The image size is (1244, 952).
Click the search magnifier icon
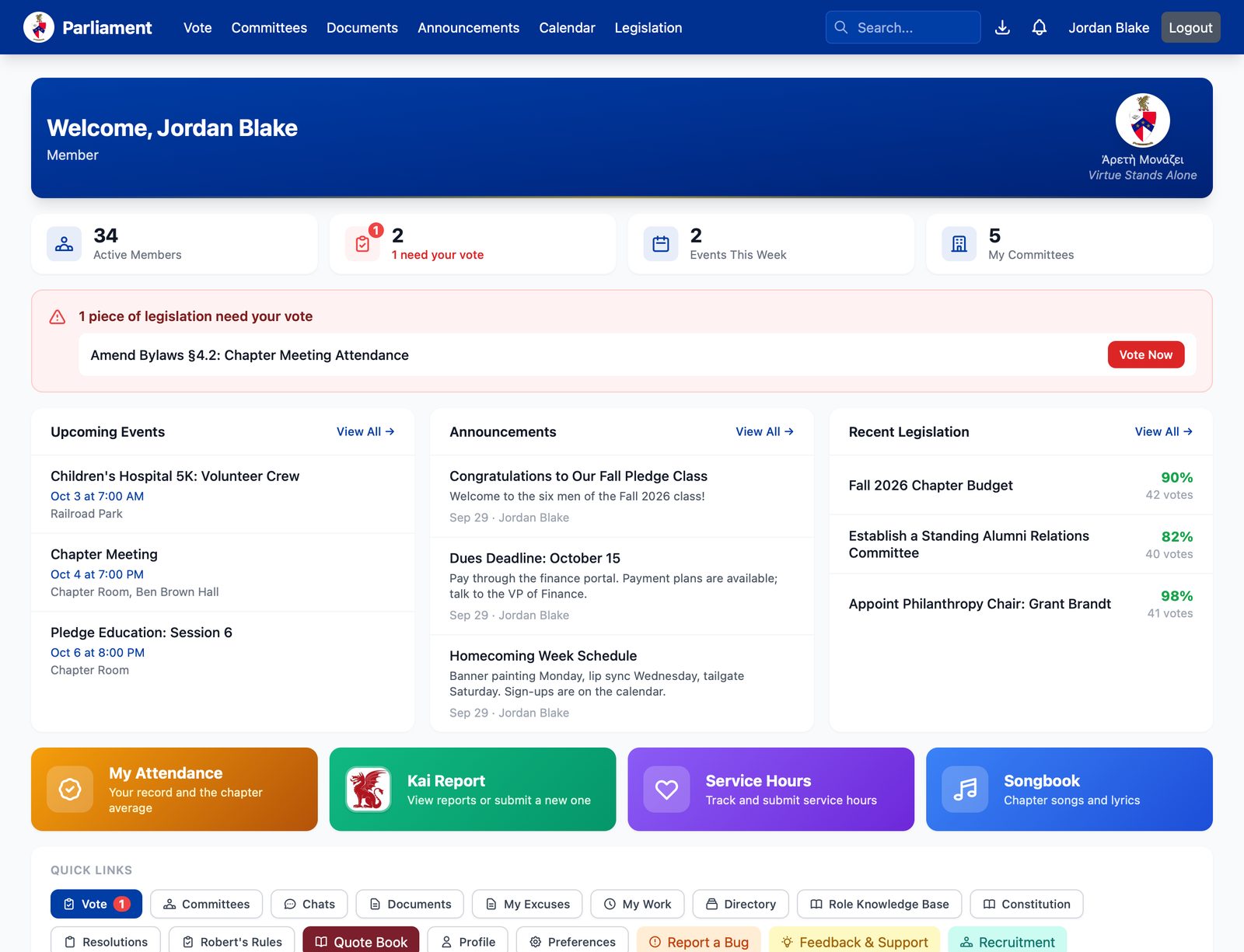tap(840, 27)
